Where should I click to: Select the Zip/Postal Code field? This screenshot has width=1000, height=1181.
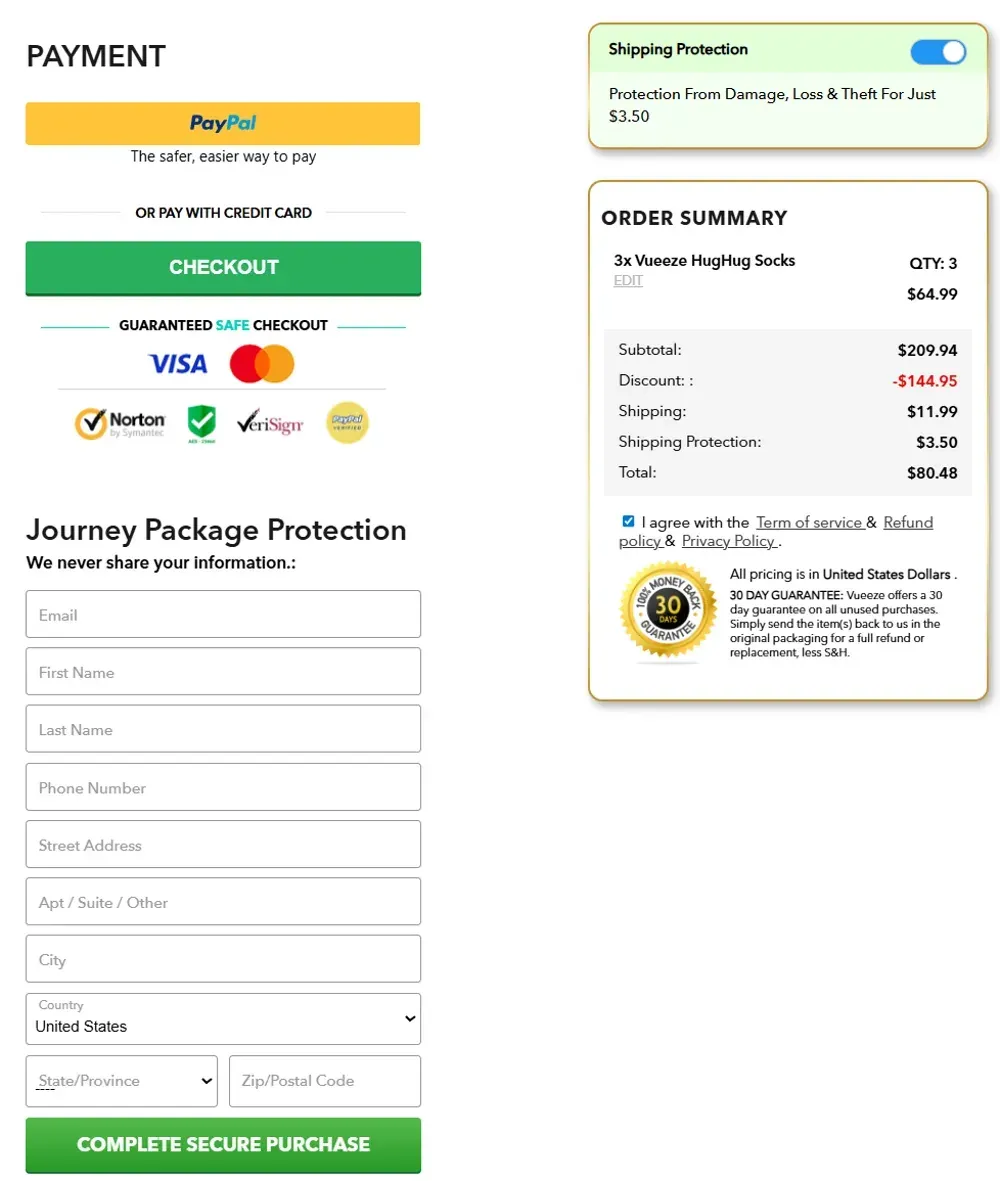pos(324,1081)
